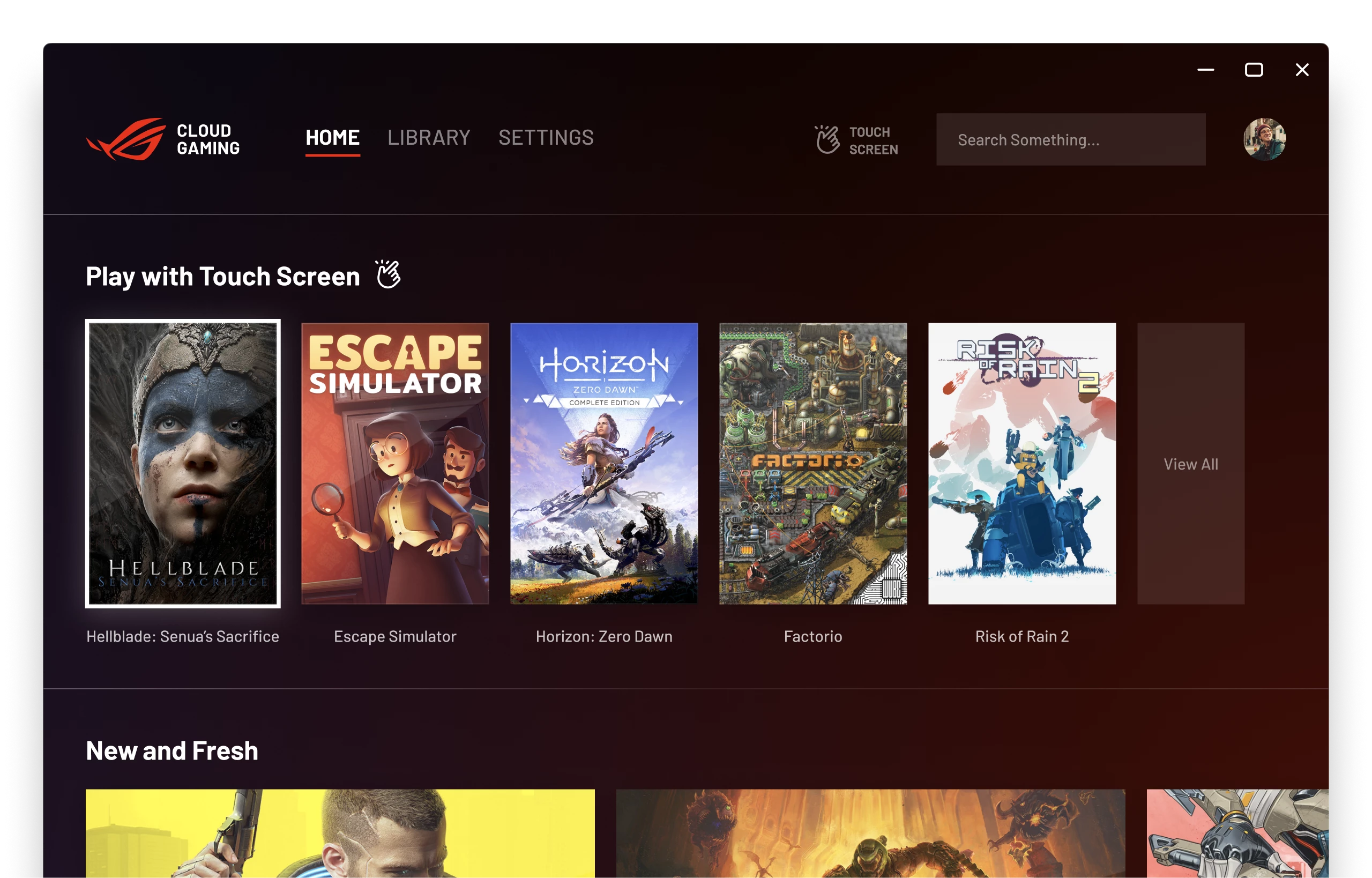Toggle the Touch Screen mode button
The height and width of the screenshot is (878, 1372).
click(x=856, y=140)
